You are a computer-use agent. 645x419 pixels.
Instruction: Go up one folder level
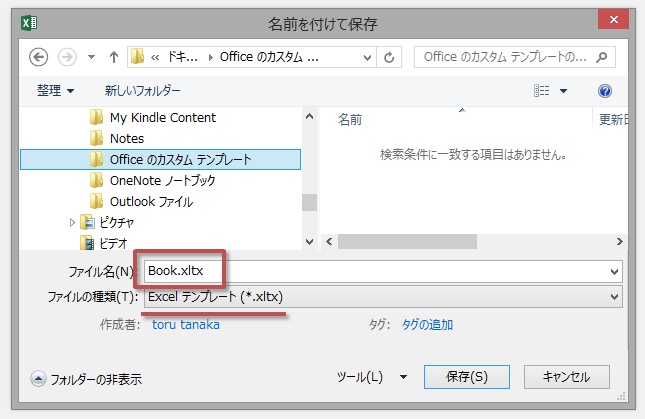pos(114,57)
